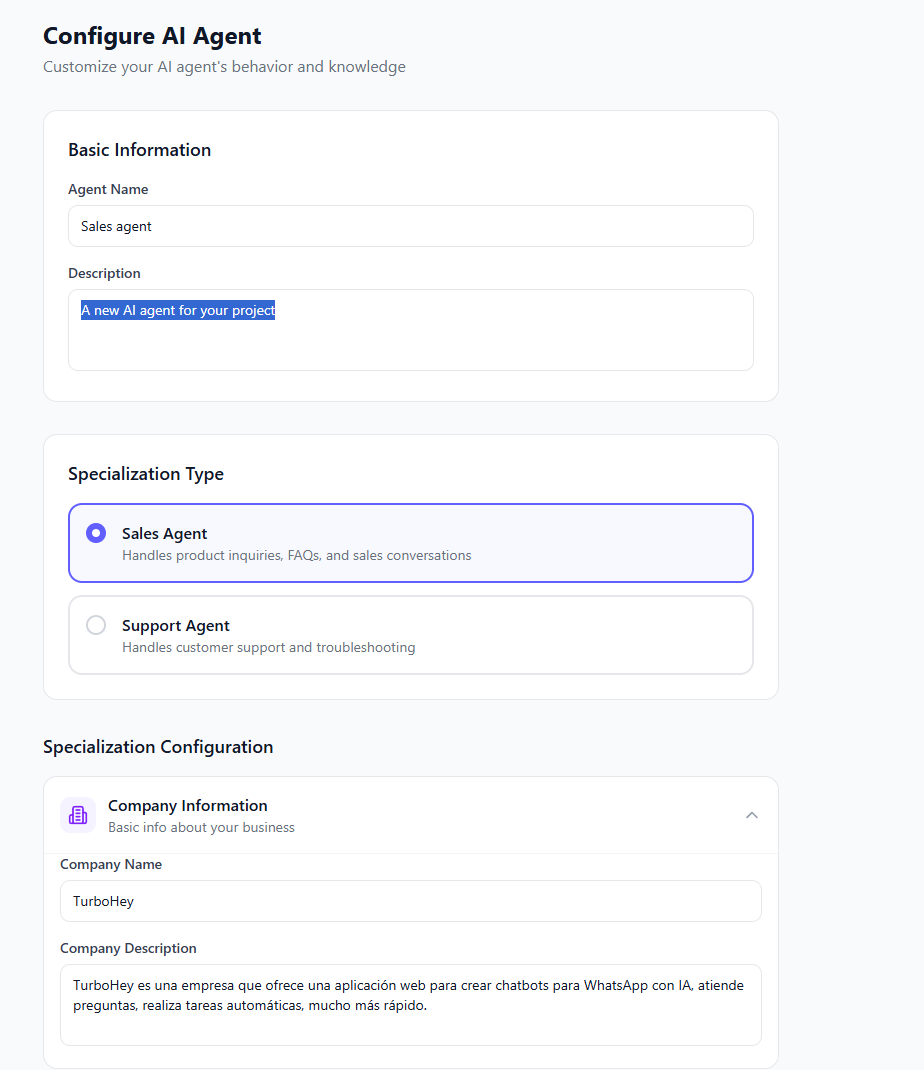Viewport: 924px width, 1070px height.
Task: Click 'Handles customer support and troubleshooting' text
Action: [268, 647]
